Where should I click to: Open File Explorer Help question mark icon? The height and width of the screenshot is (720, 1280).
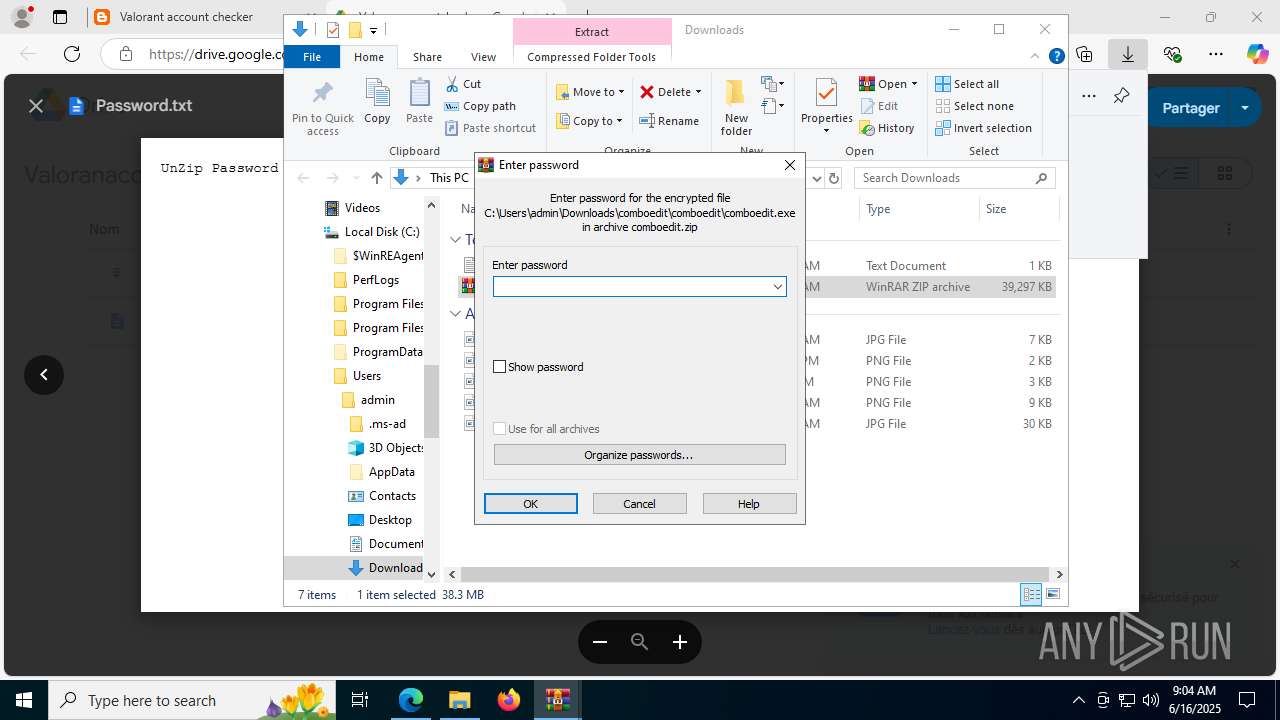[1056, 56]
